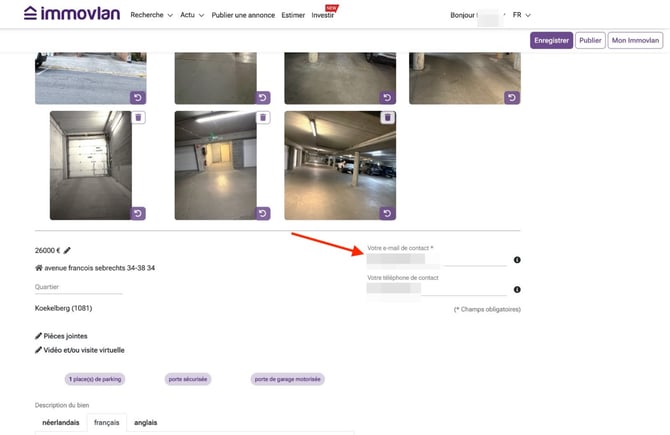Viewport: 670px width, 435px height.
Task: Rotate the parking corridor photo
Action: (x=263, y=213)
